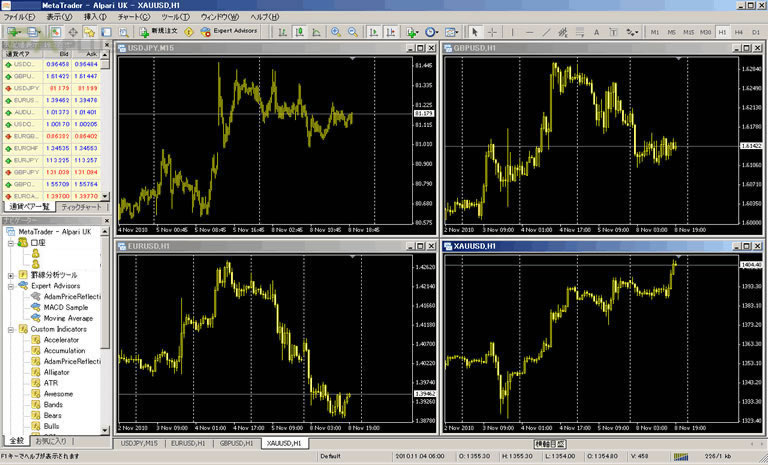Pick the Fibonacci retracement tool
768x465 pixels.
pos(580,32)
